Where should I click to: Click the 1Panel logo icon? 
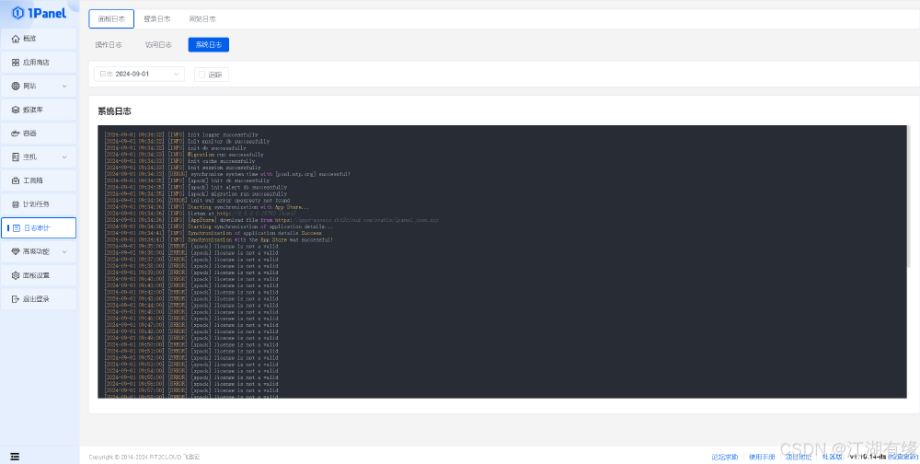click(x=18, y=12)
